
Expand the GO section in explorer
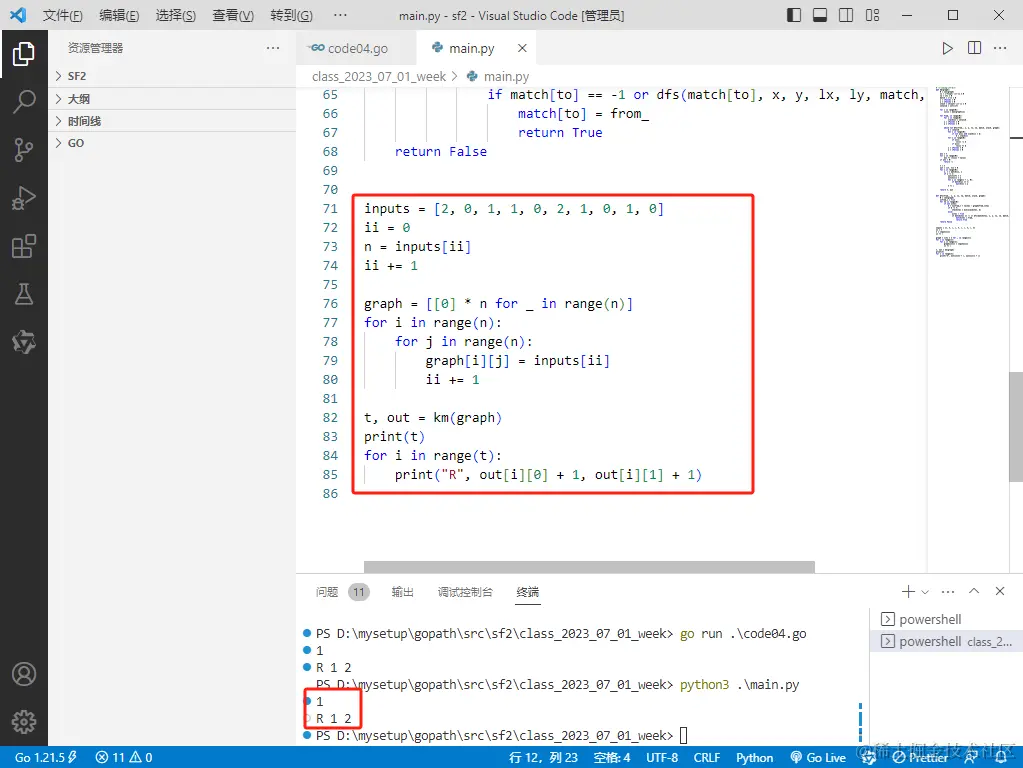[172, 144]
